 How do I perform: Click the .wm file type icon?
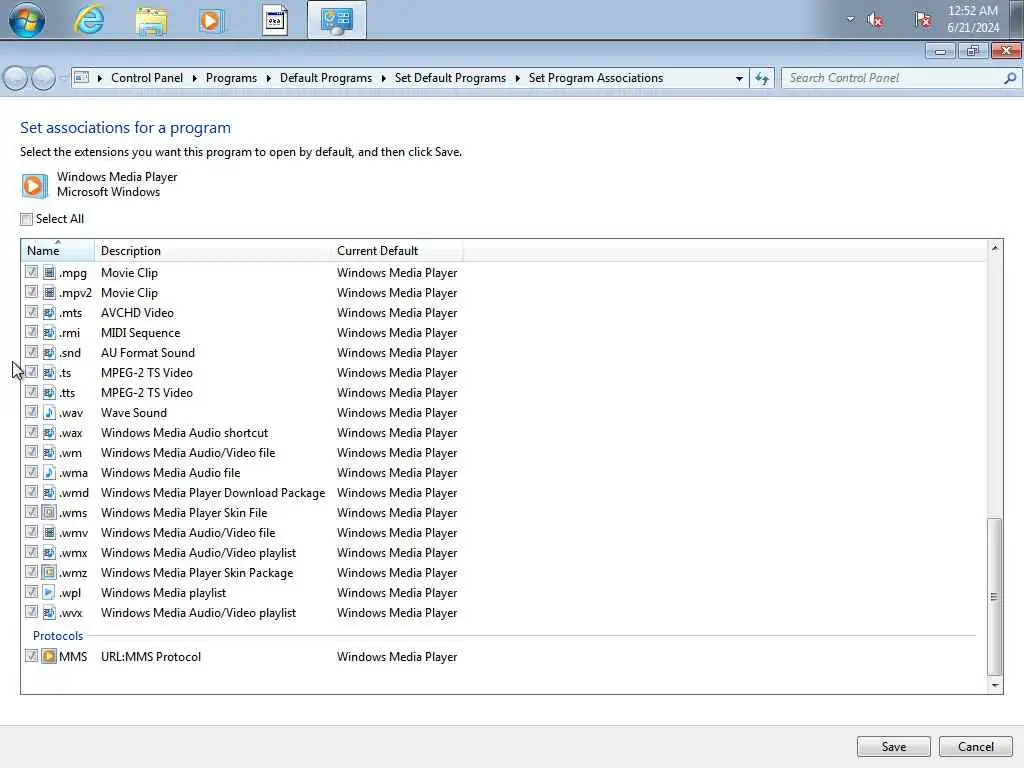49,453
